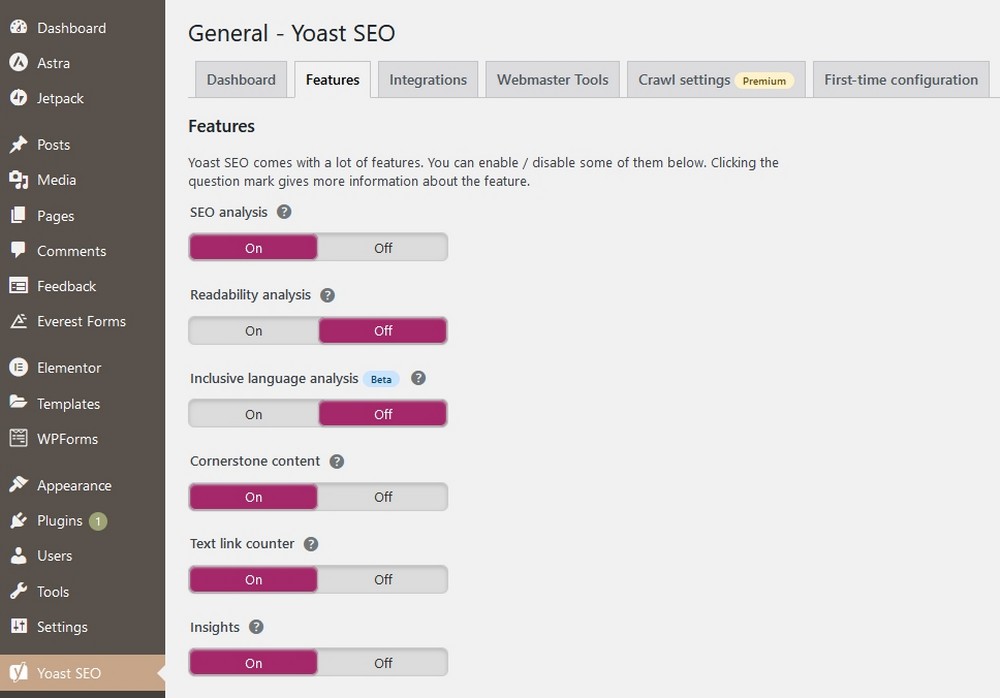Click Cornerstone content help icon
The height and width of the screenshot is (698, 1000).
click(336, 461)
